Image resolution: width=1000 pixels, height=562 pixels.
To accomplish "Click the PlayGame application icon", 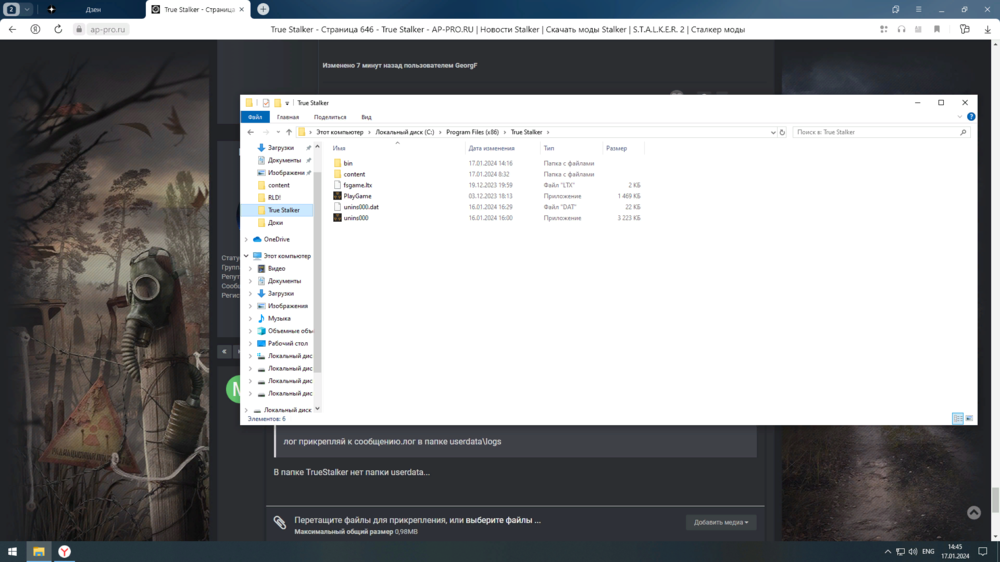I will pyautogui.click(x=338, y=196).
